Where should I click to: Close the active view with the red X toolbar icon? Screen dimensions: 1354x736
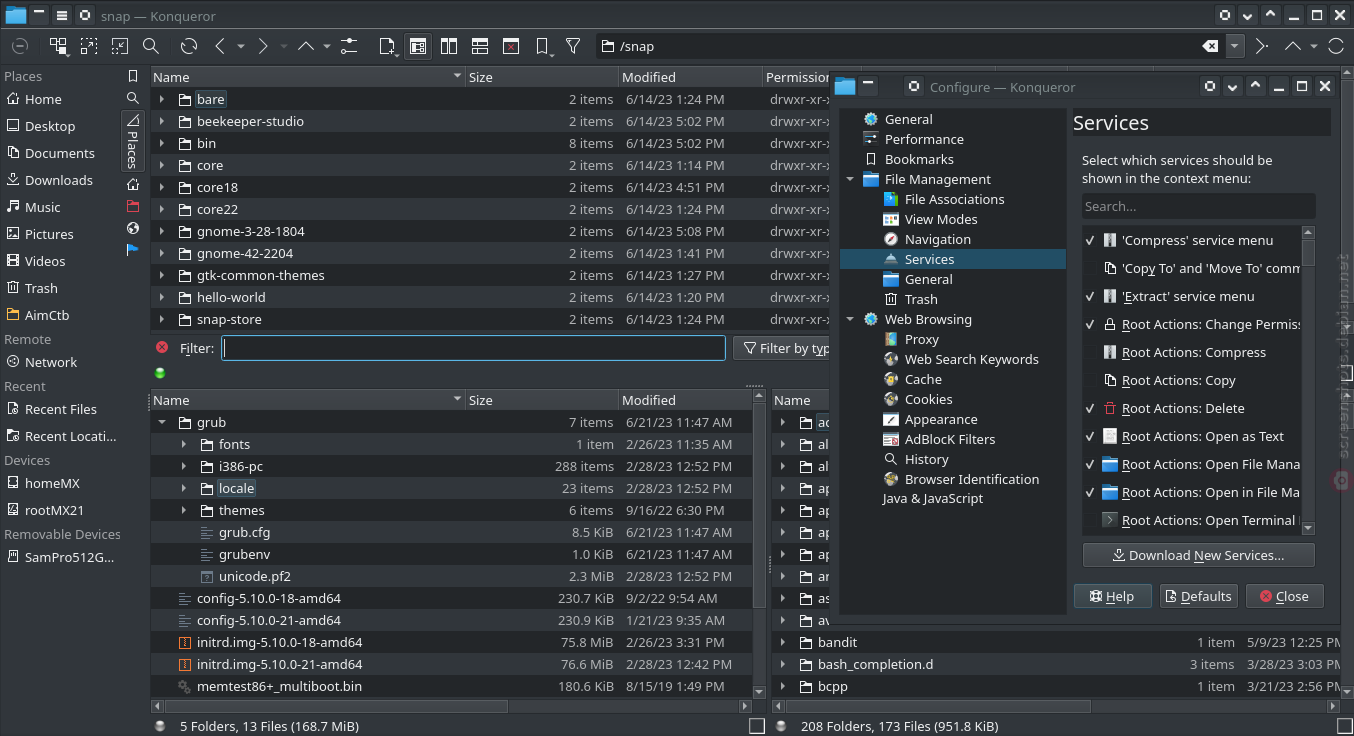point(511,46)
